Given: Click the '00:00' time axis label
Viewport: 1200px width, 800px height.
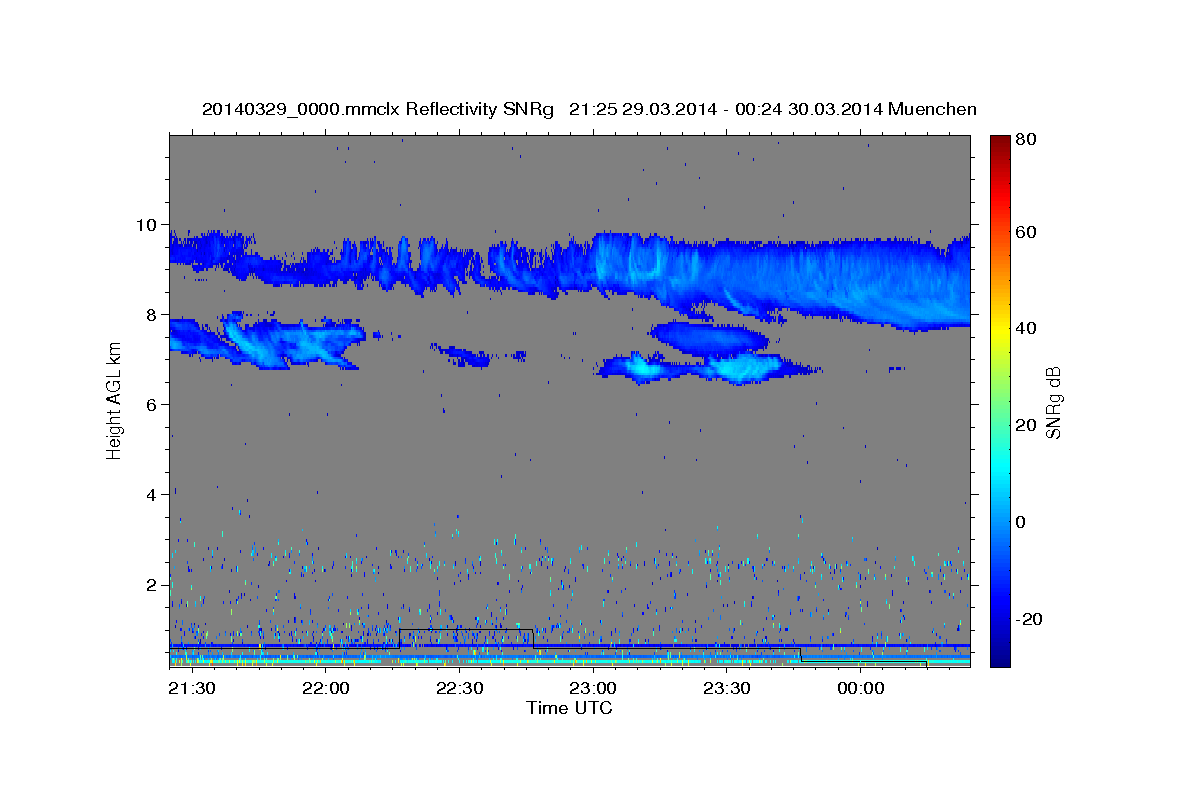Looking at the screenshot, I should (x=861, y=688).
